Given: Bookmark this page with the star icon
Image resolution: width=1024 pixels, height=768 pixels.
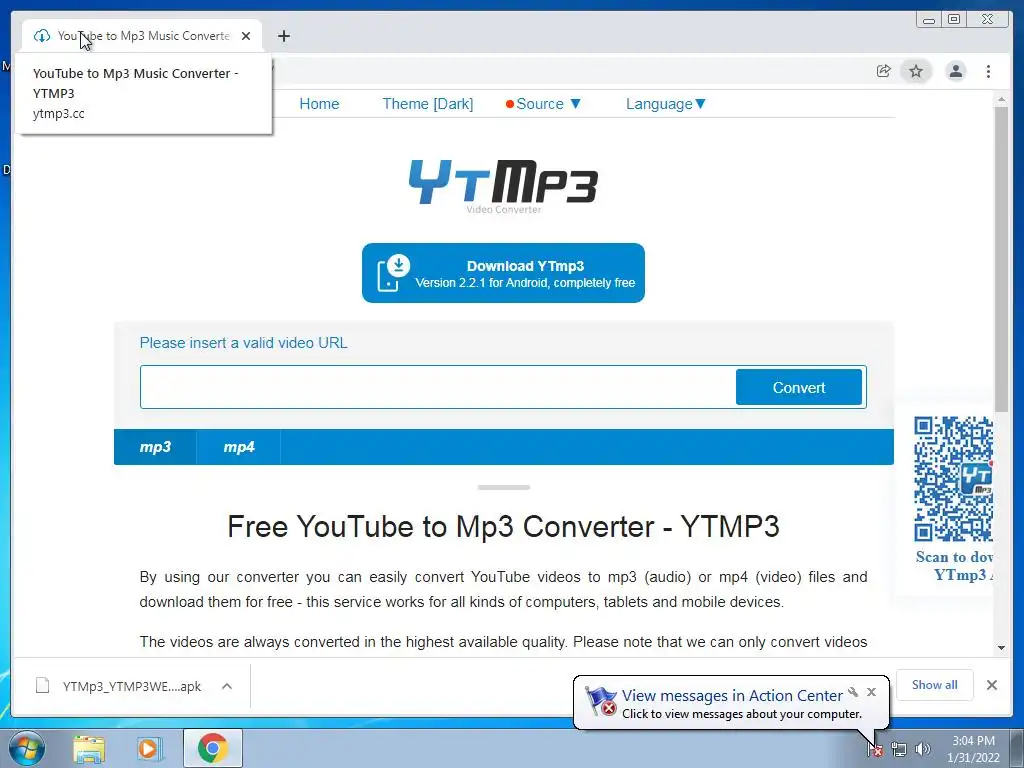Looking at the screenshot, I should tap(916, 71).
